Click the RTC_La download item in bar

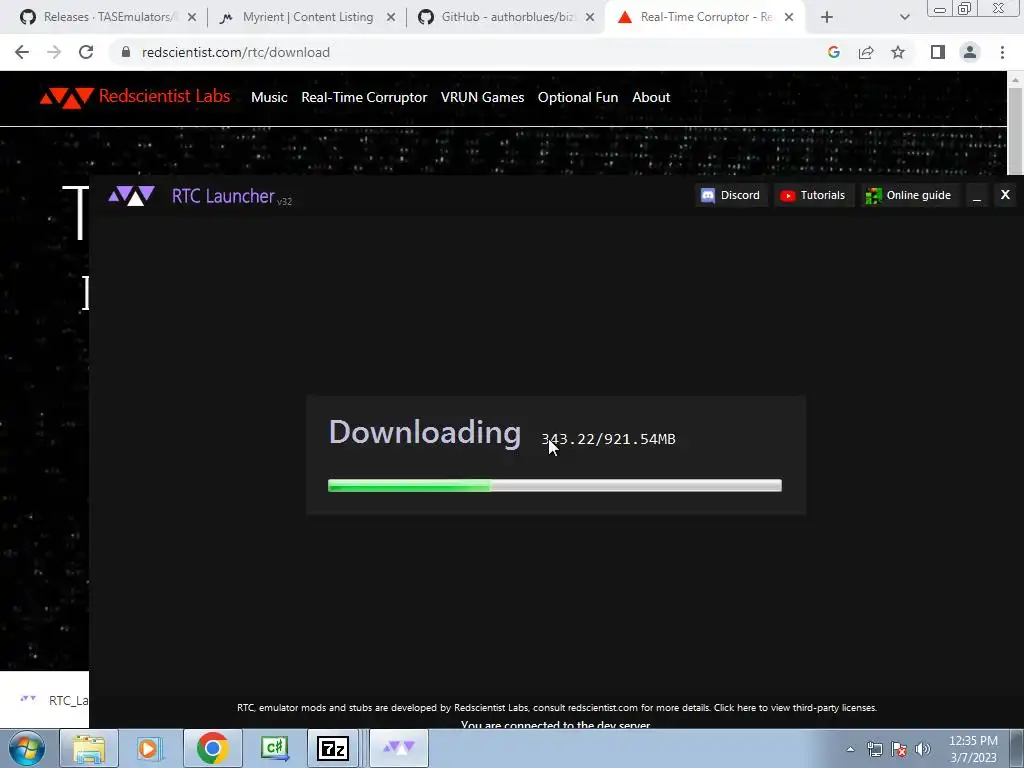click(x=55, y=700)
